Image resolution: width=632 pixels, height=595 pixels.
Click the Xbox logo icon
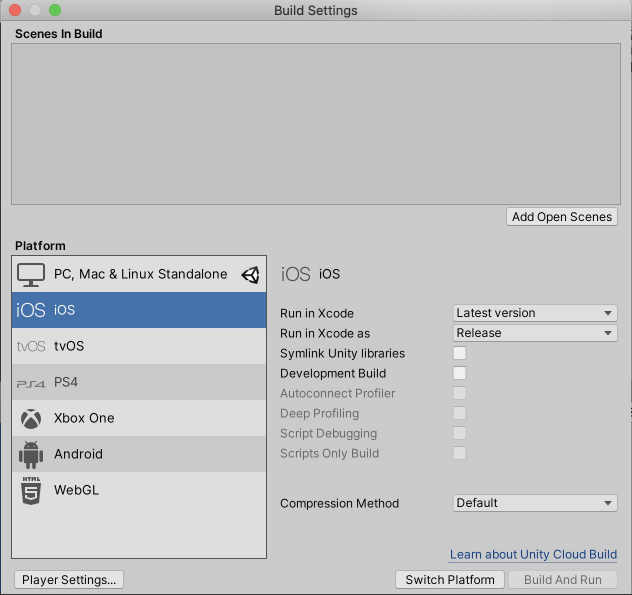pos(31,418)
